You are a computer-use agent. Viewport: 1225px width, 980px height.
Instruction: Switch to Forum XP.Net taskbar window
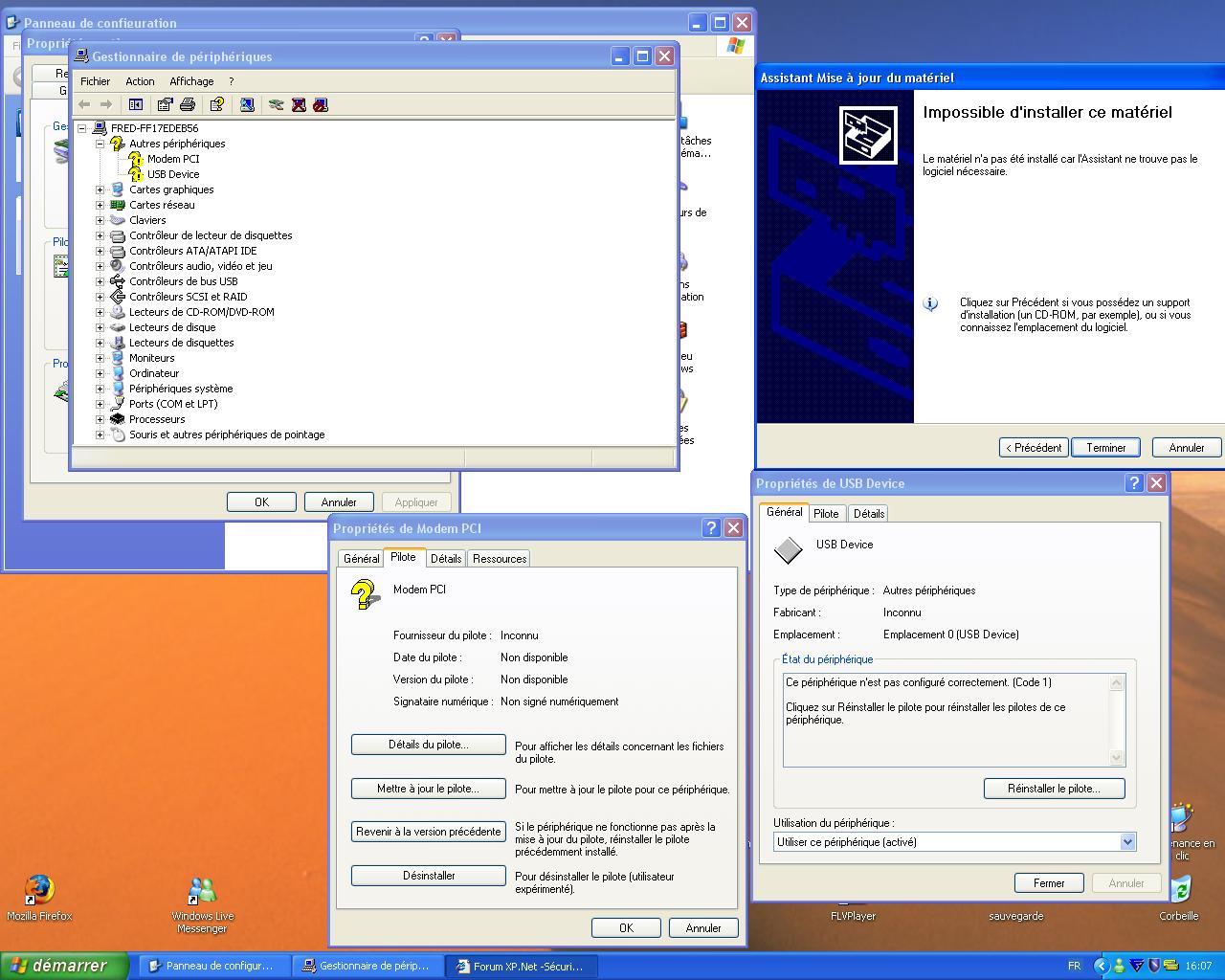(x=523, y=967)
